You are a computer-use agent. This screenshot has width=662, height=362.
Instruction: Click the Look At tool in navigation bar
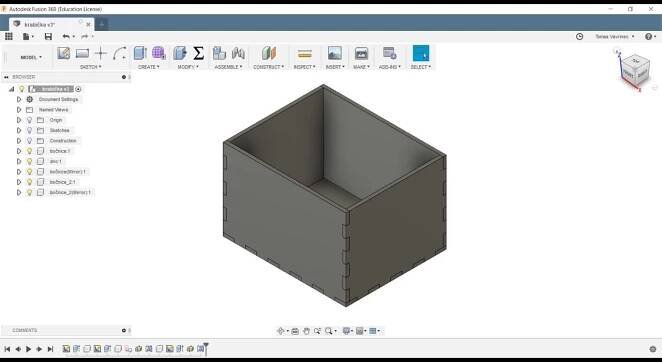(x=295, y=331)
